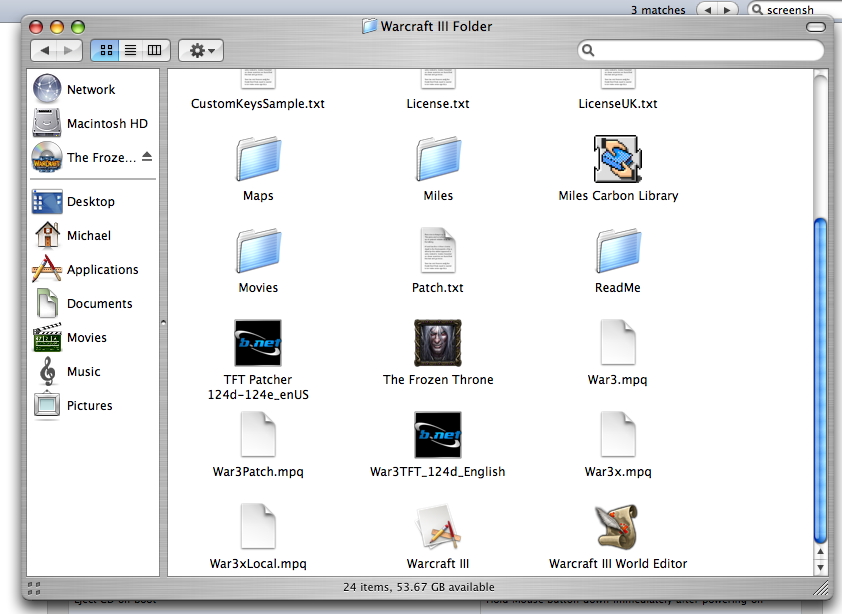Select the War3.mpq file icon
The height and width of the screenshot is (614, 842).
[x=618, y=343]
